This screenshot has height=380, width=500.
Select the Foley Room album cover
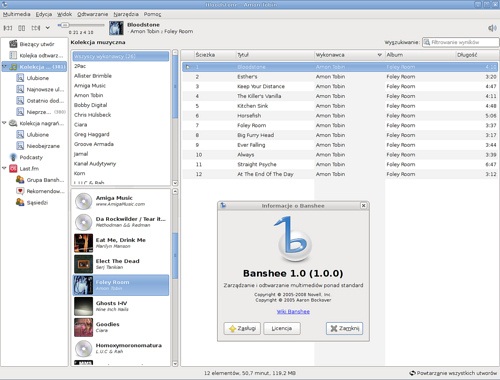(x=83, y=285)
